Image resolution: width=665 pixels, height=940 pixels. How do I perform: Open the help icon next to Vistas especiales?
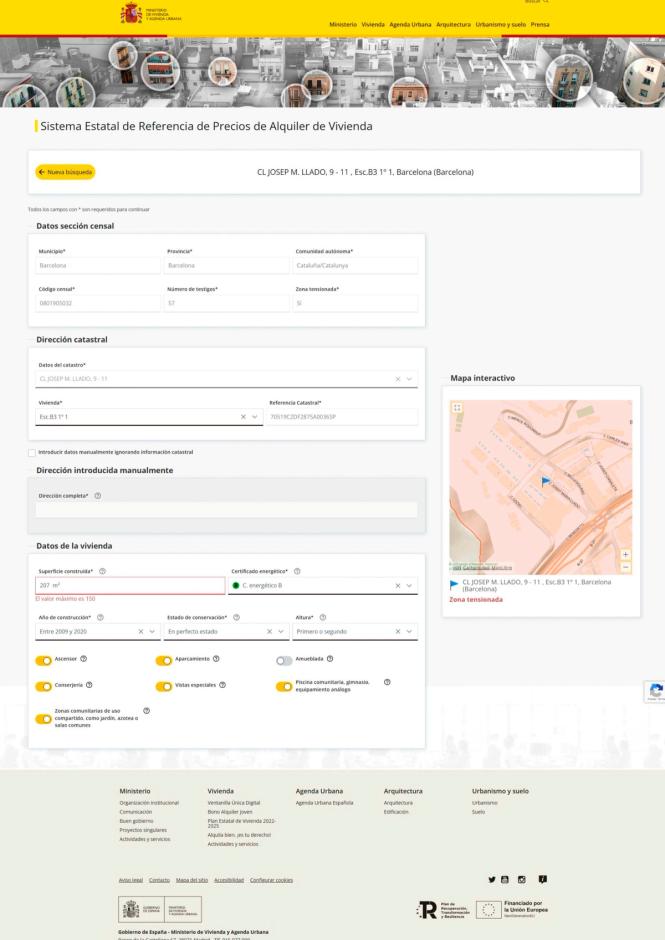[222, 685]
